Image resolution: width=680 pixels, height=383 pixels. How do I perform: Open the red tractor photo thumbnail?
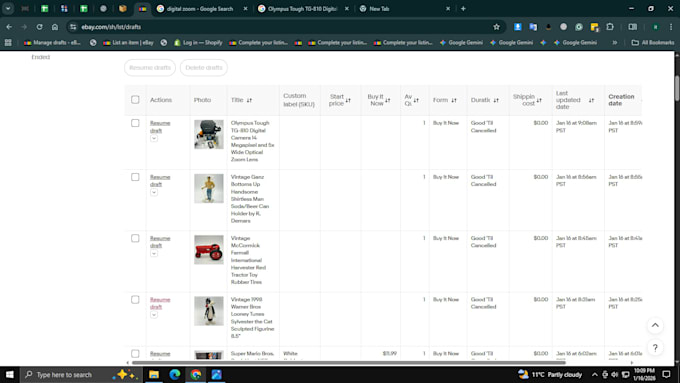pyautogui.click(x=209, y=250)
